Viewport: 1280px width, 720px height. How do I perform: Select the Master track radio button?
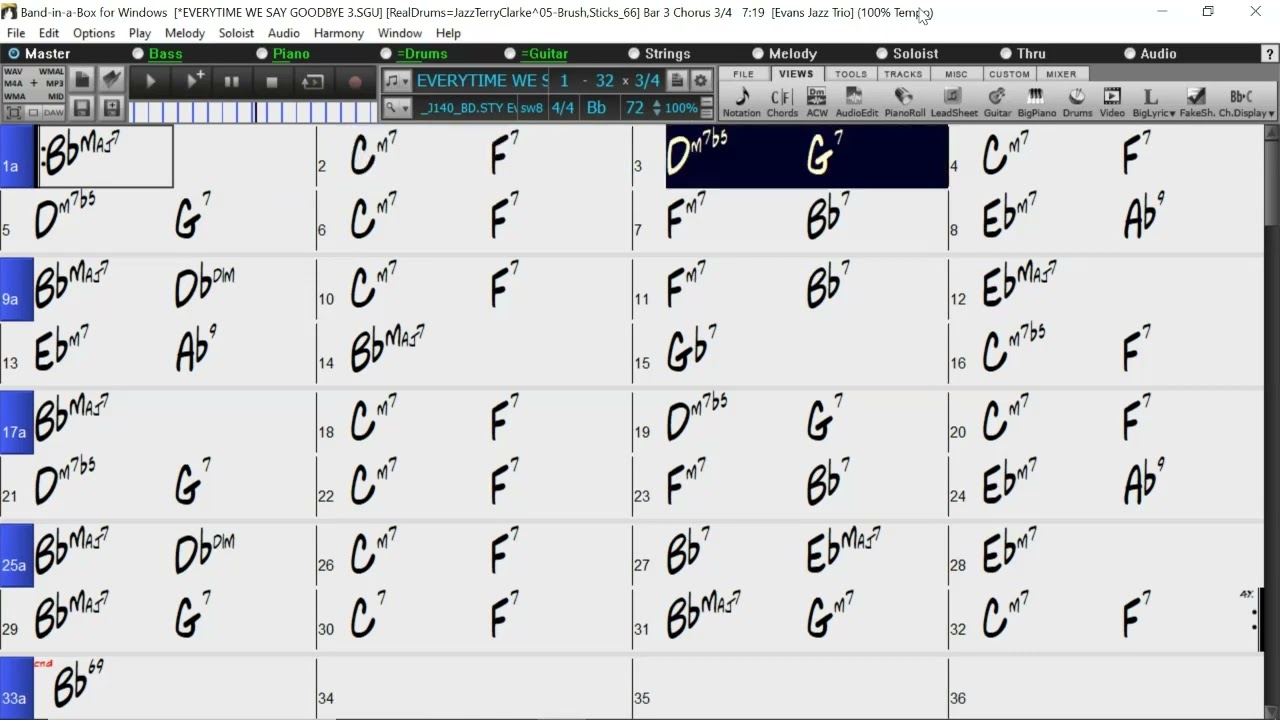[14, 54]
